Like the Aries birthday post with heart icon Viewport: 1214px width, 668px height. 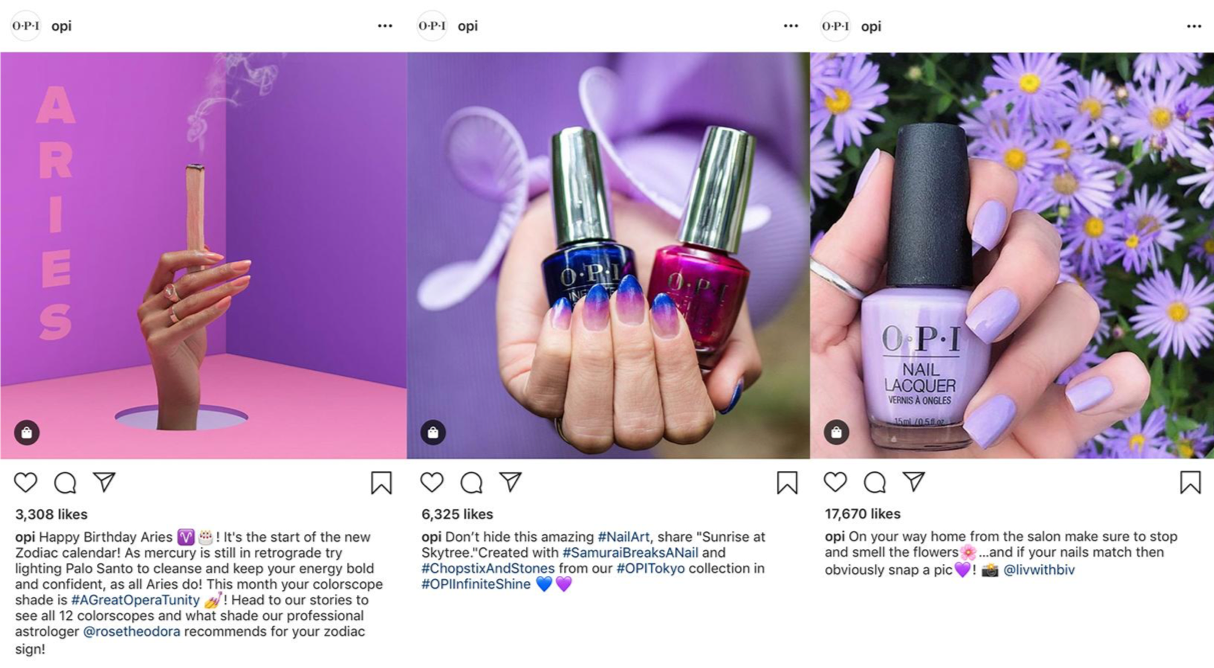[26, 483]
